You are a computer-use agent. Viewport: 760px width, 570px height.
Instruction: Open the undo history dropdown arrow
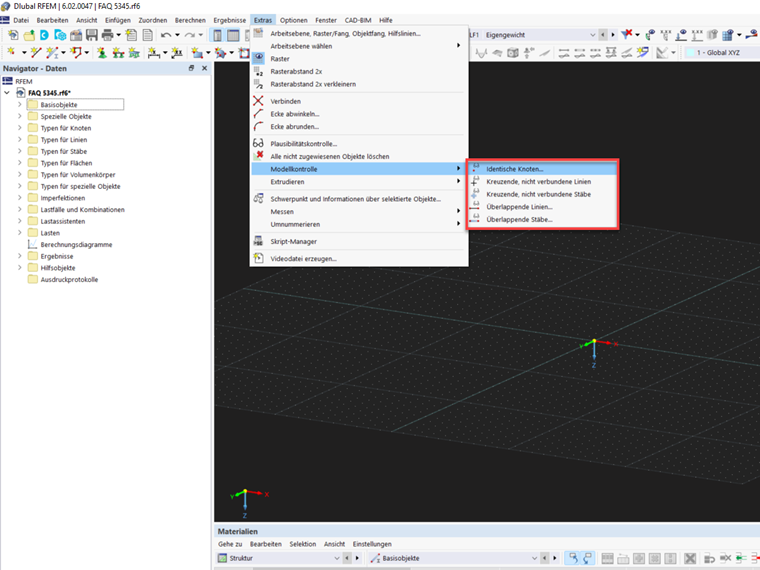click(177, 35)
